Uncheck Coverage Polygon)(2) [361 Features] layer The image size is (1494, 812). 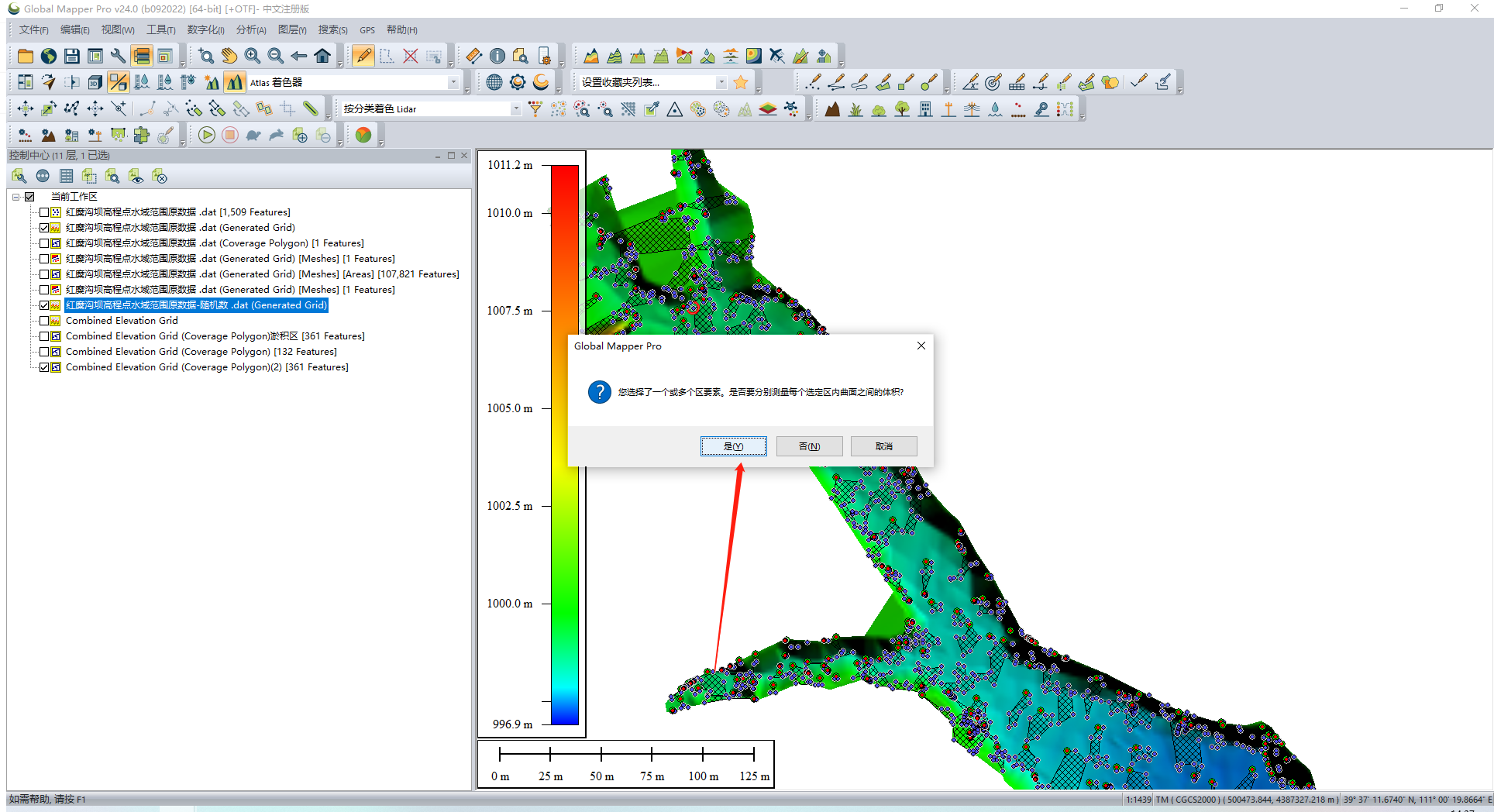(44, 367)
